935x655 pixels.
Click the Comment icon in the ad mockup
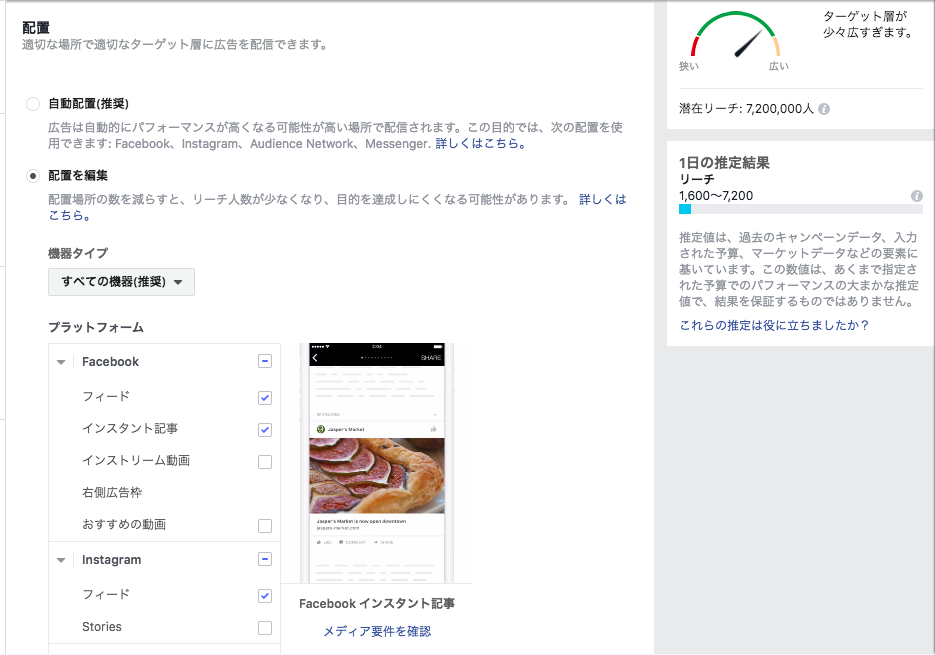point(343,541)
